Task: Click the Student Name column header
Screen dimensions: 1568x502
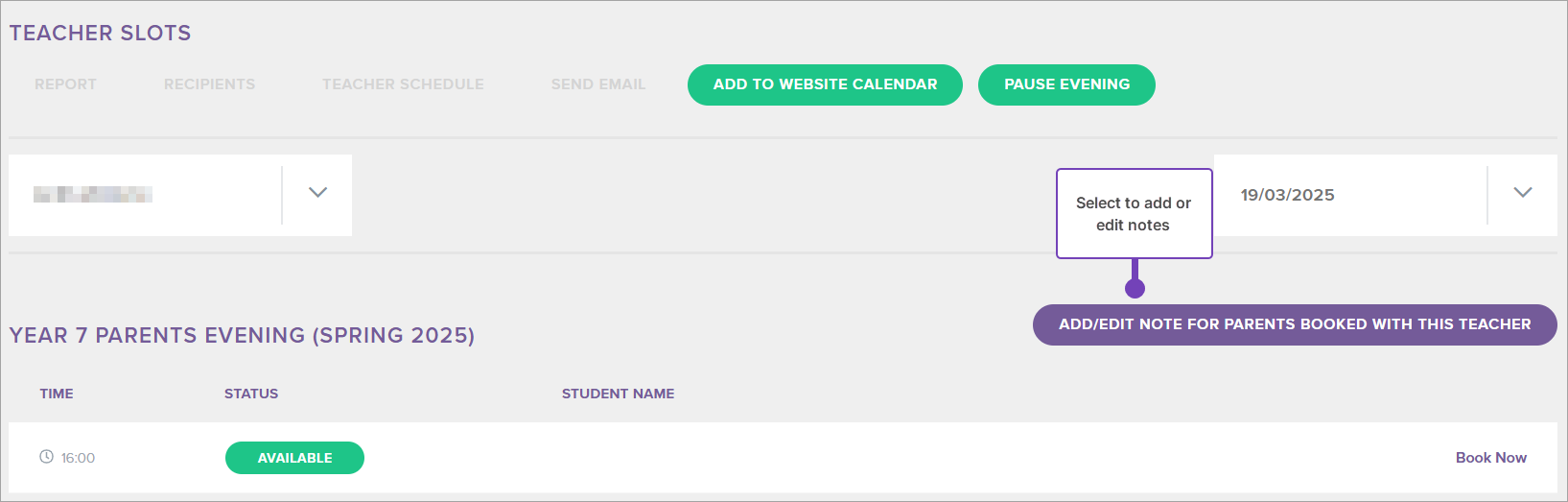Action: [618, 394]
